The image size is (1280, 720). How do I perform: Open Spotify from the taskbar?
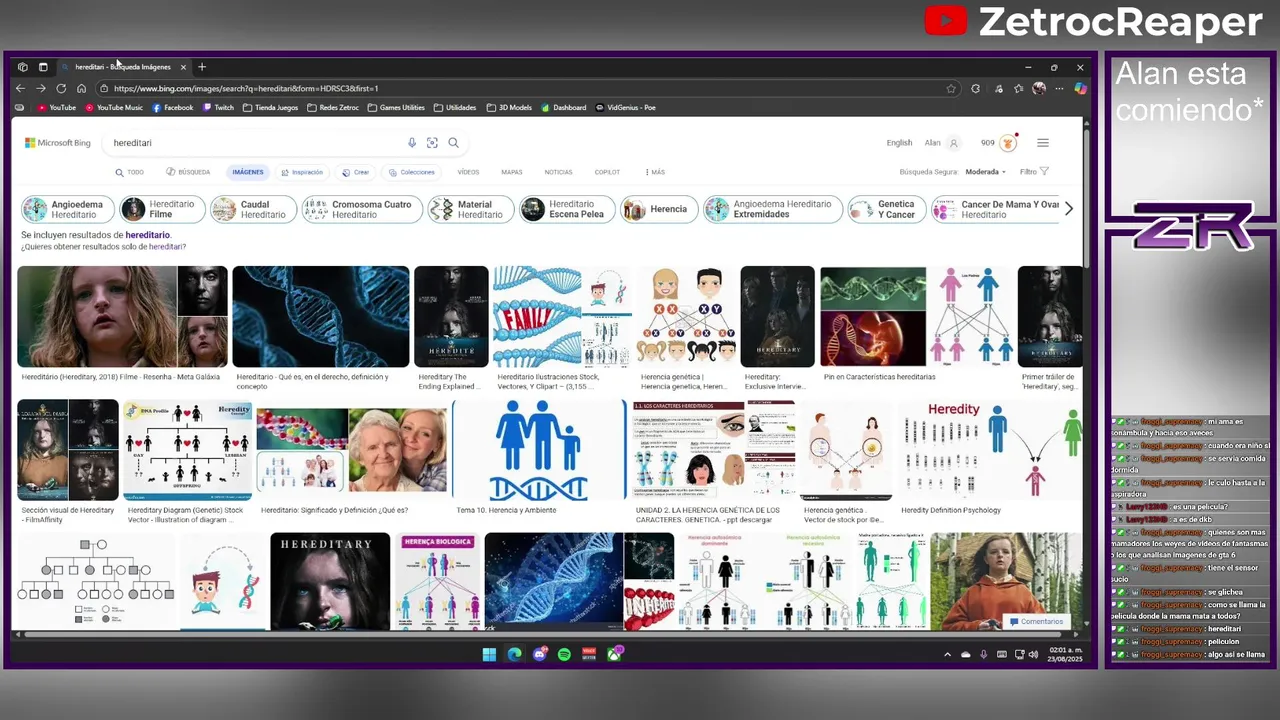564,654
